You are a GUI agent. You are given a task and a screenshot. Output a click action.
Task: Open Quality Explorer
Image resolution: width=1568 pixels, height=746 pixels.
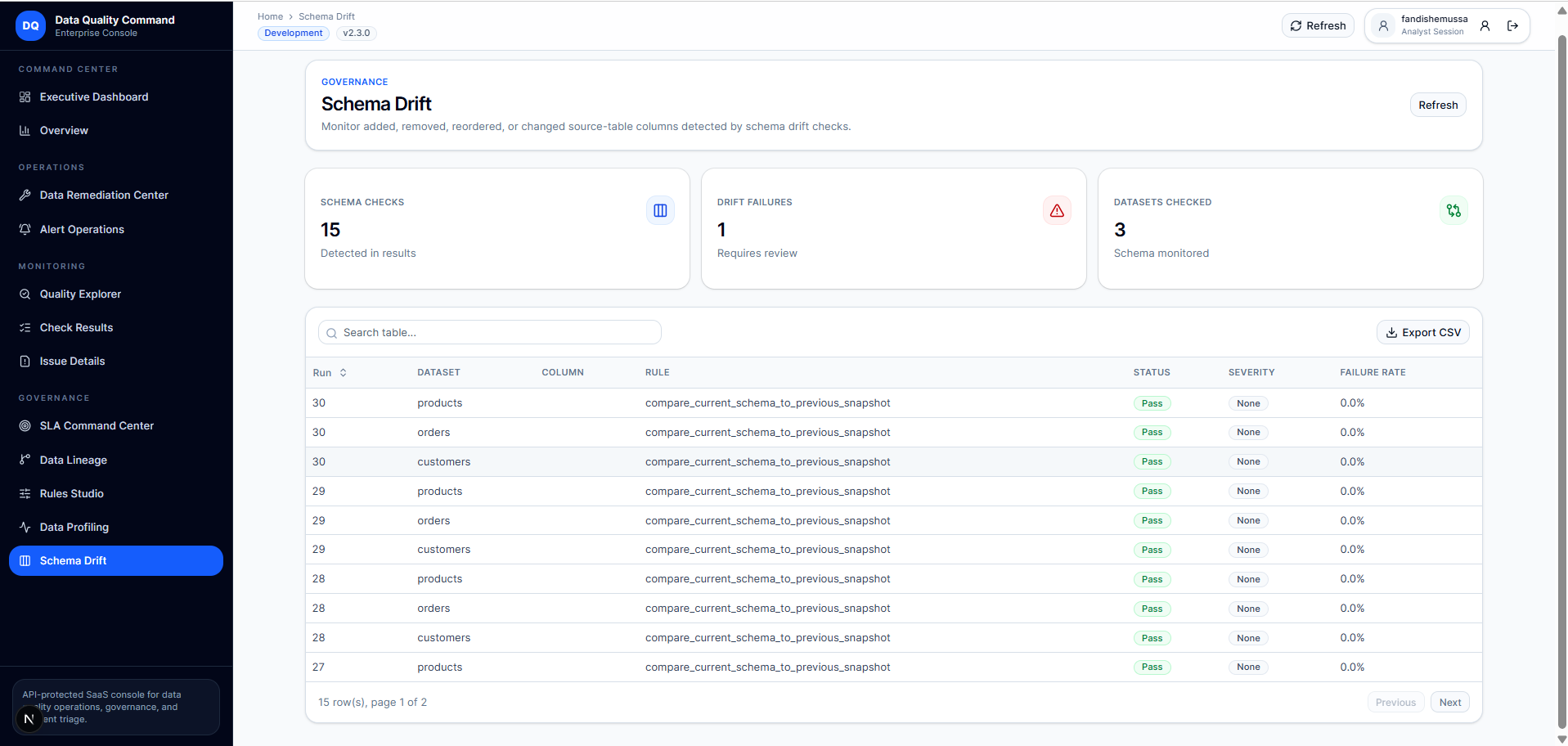pyautogui.click(x=116, y=294)
